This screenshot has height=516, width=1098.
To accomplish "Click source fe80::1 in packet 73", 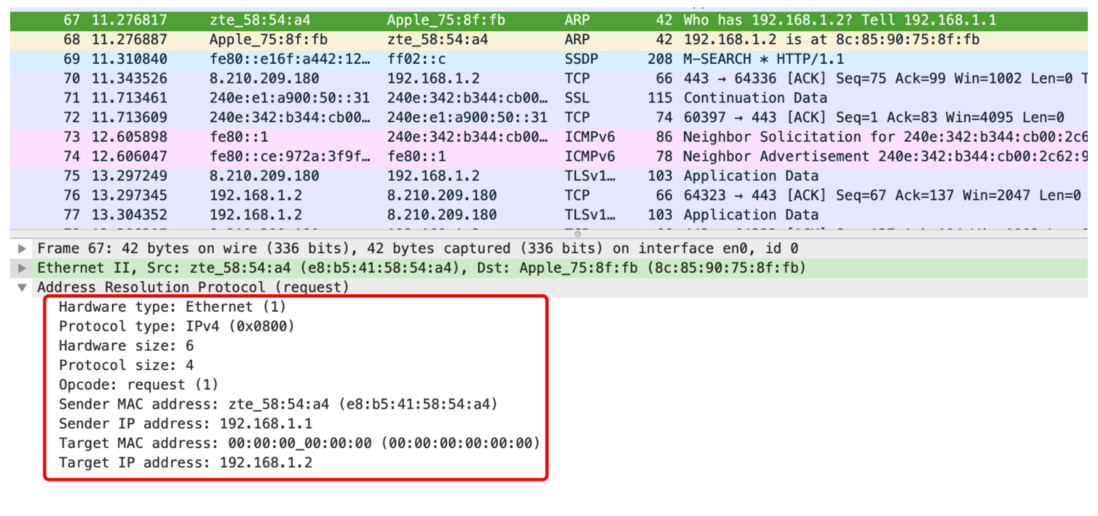I will tap(239, 137).
